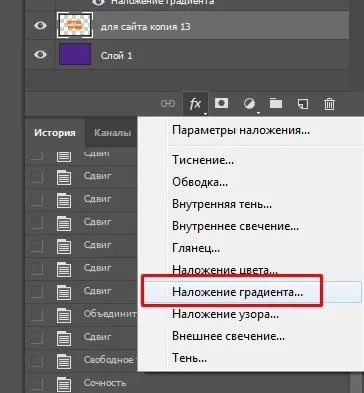Select 'Наложение узора...' menu entry
This screenshot has height=393, width=364.
point(225,314)
